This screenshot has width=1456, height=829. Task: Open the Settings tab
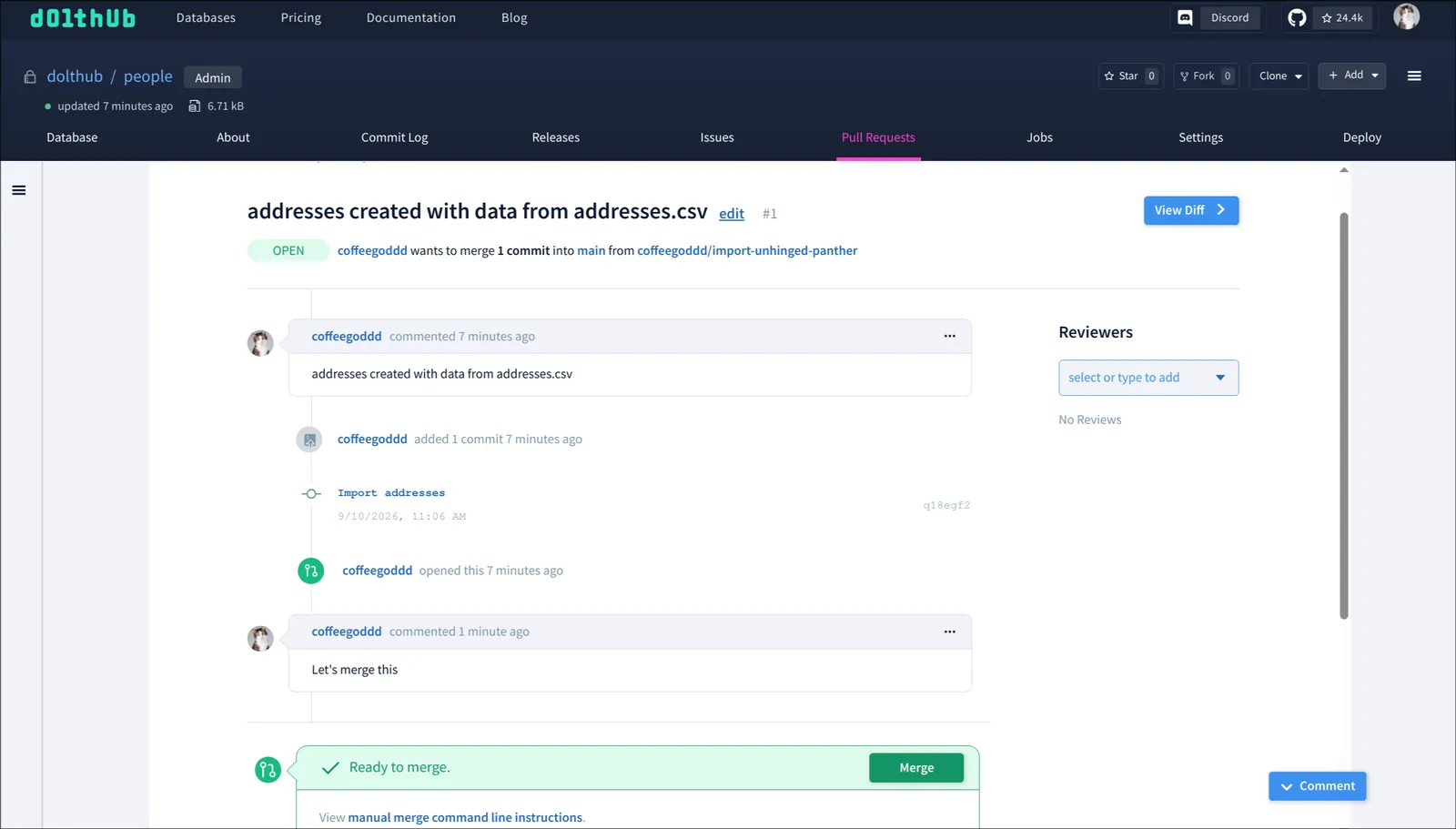click(1200, 137)
